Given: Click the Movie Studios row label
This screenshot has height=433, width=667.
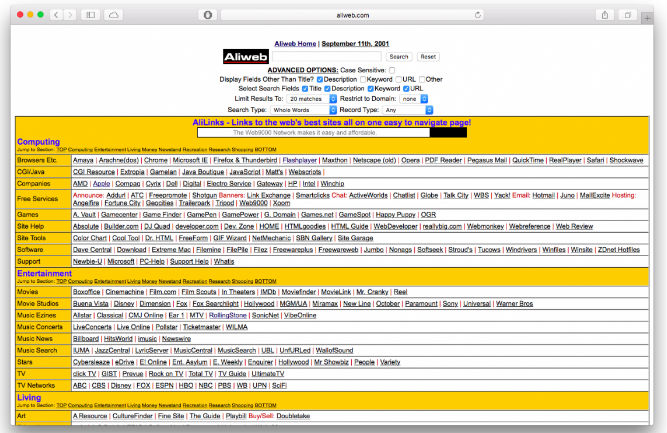Looking at the screenshot, I should click(38, 304).
